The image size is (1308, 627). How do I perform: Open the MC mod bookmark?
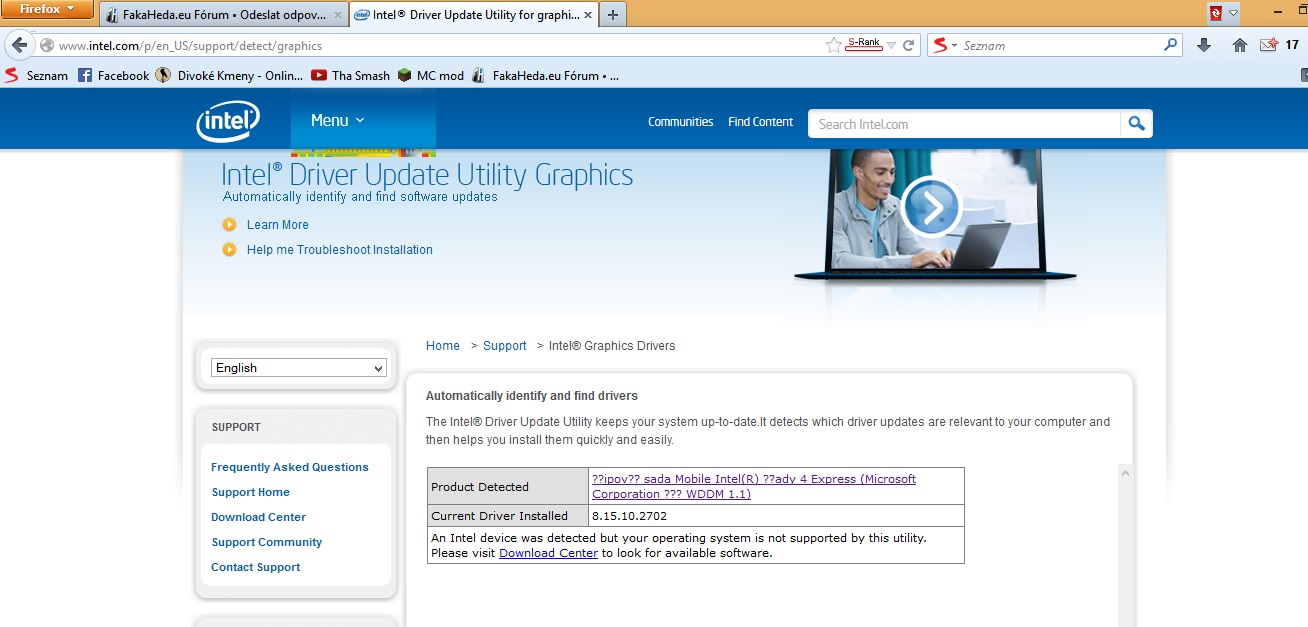pyautogui.click(x=431, y=75)
